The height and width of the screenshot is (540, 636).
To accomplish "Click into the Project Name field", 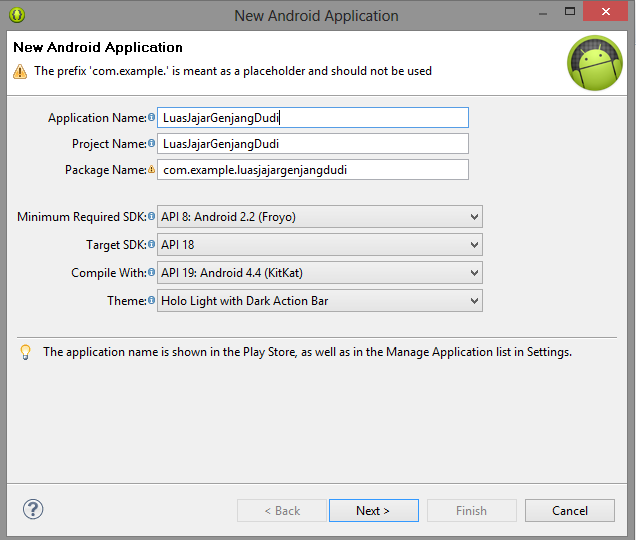I will (313, 144).
